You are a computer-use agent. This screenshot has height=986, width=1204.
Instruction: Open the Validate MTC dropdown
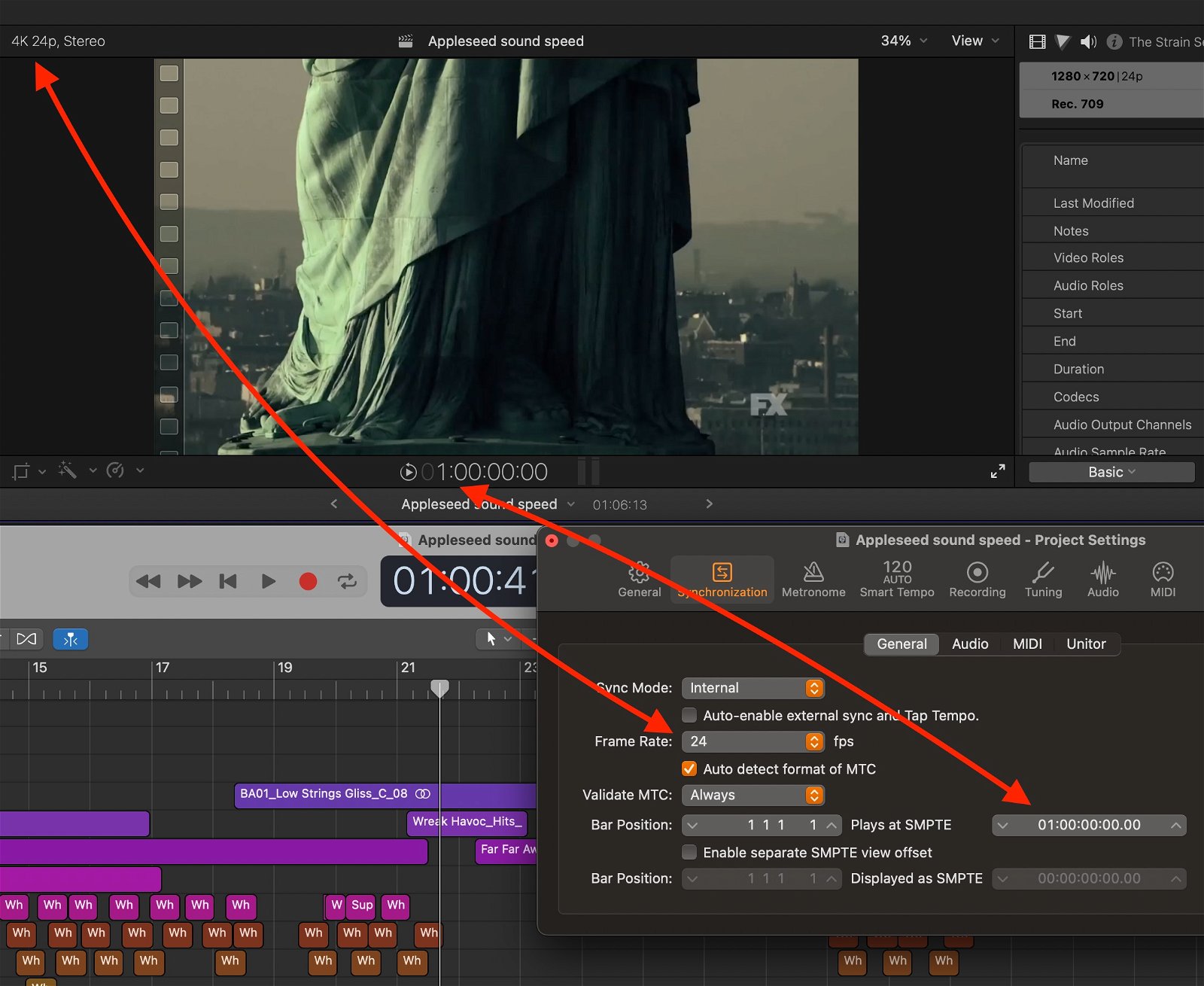(753, 795)
